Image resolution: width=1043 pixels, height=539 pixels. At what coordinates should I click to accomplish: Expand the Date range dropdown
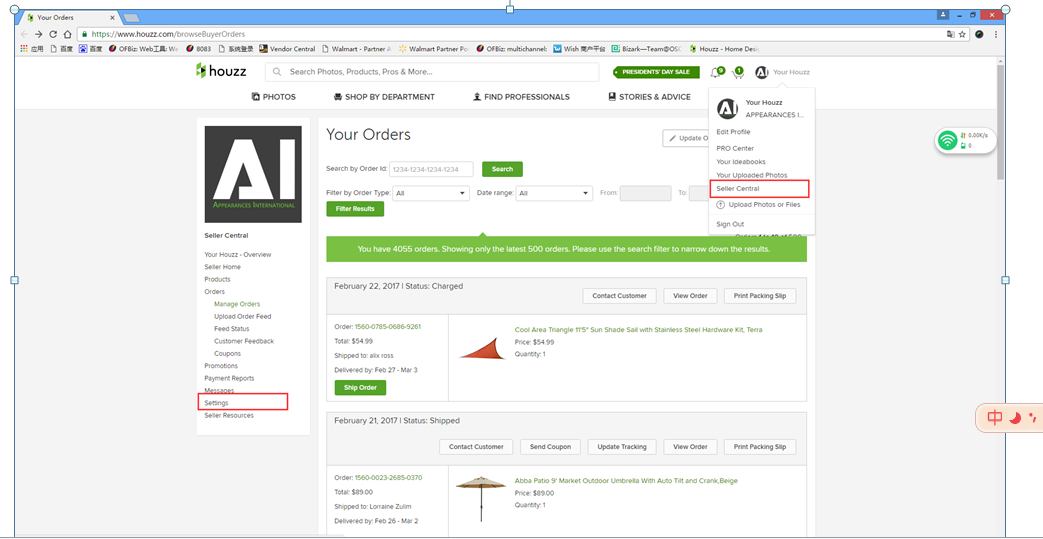[x=554, y=193]
